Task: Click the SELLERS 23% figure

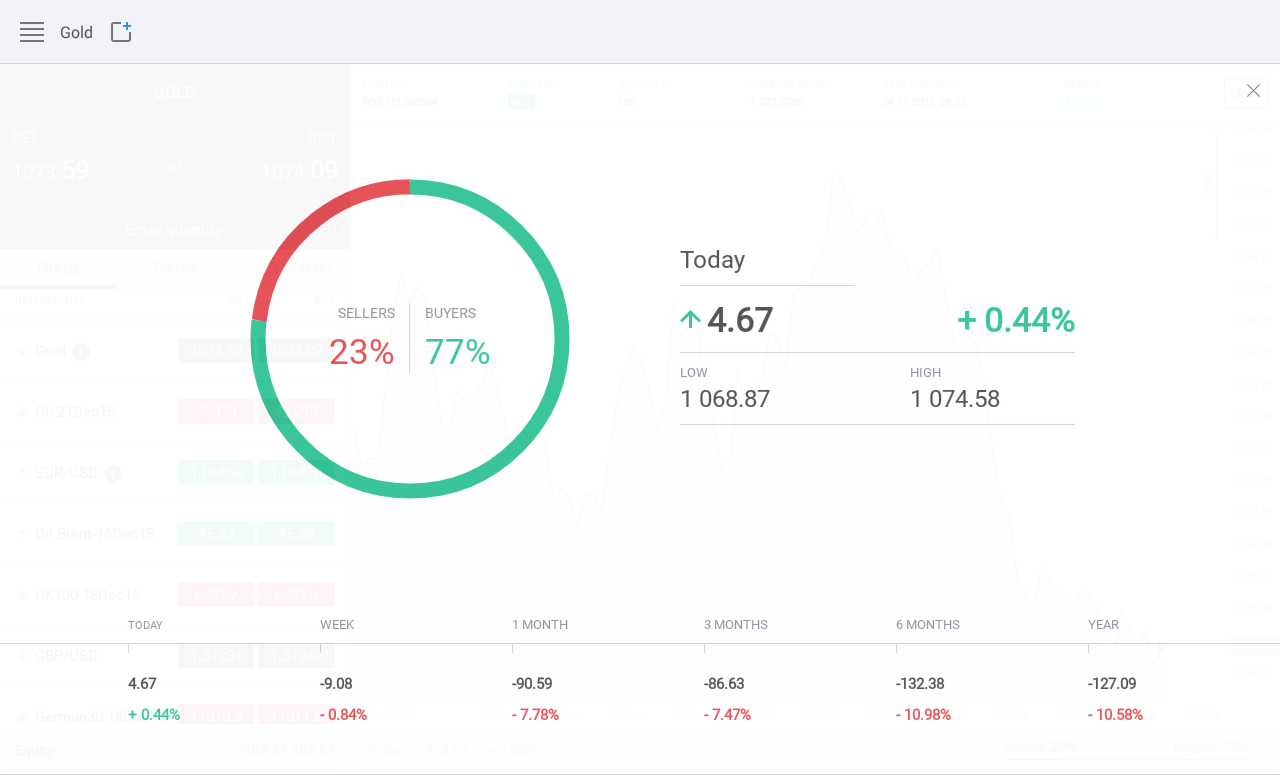Action: 361,352
